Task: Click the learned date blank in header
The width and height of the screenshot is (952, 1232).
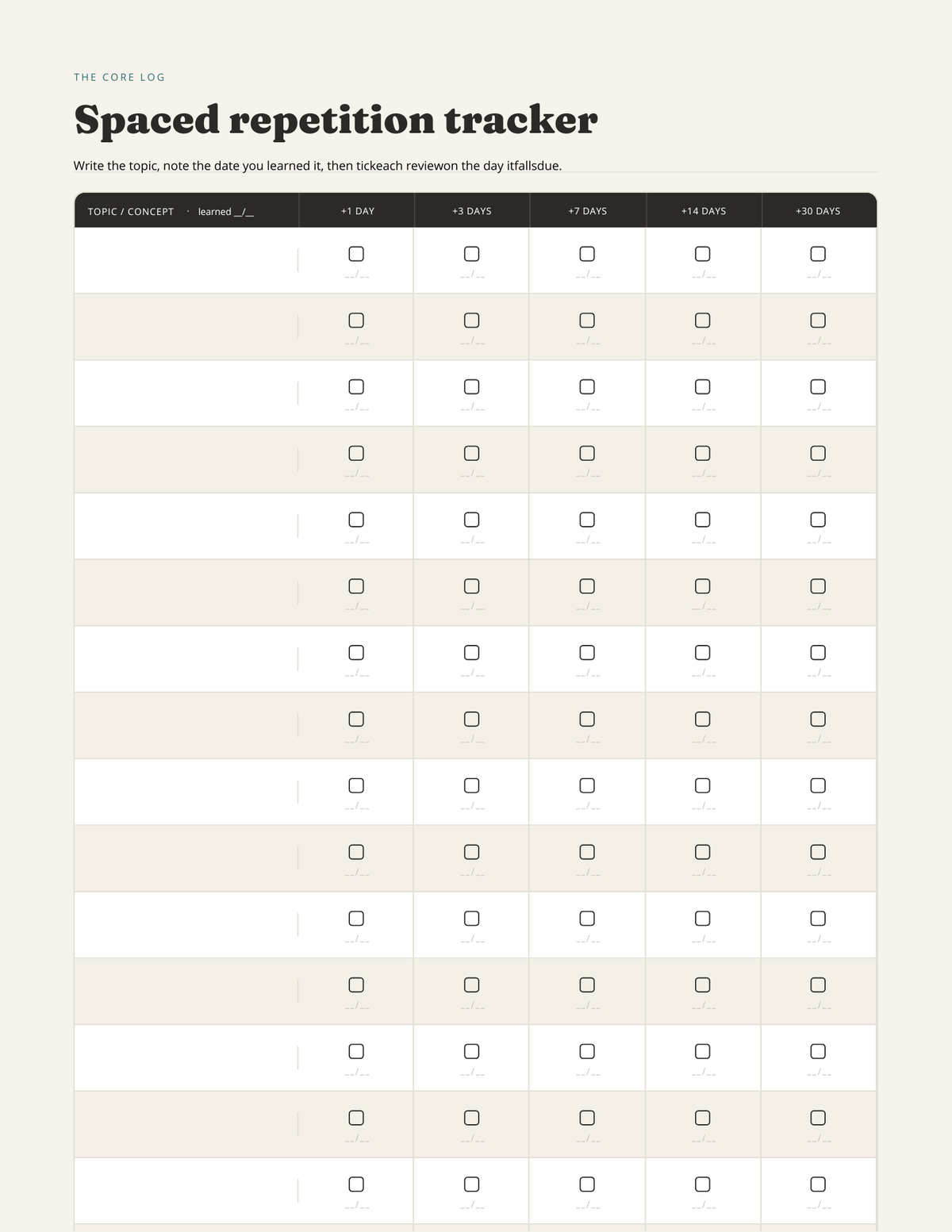Action: [x=244, y=212]
